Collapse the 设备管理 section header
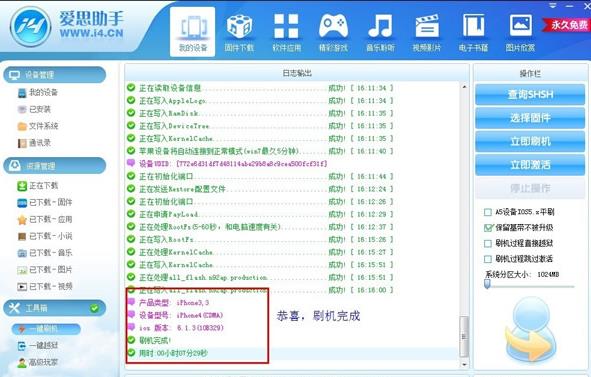The image size is (591, 377). point(55,75)
